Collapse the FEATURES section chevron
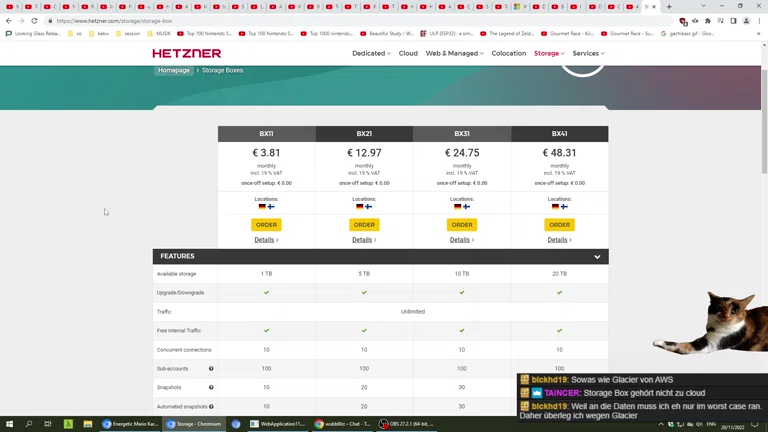The height and width of the screenshot is (432, 768). [597, 257]
